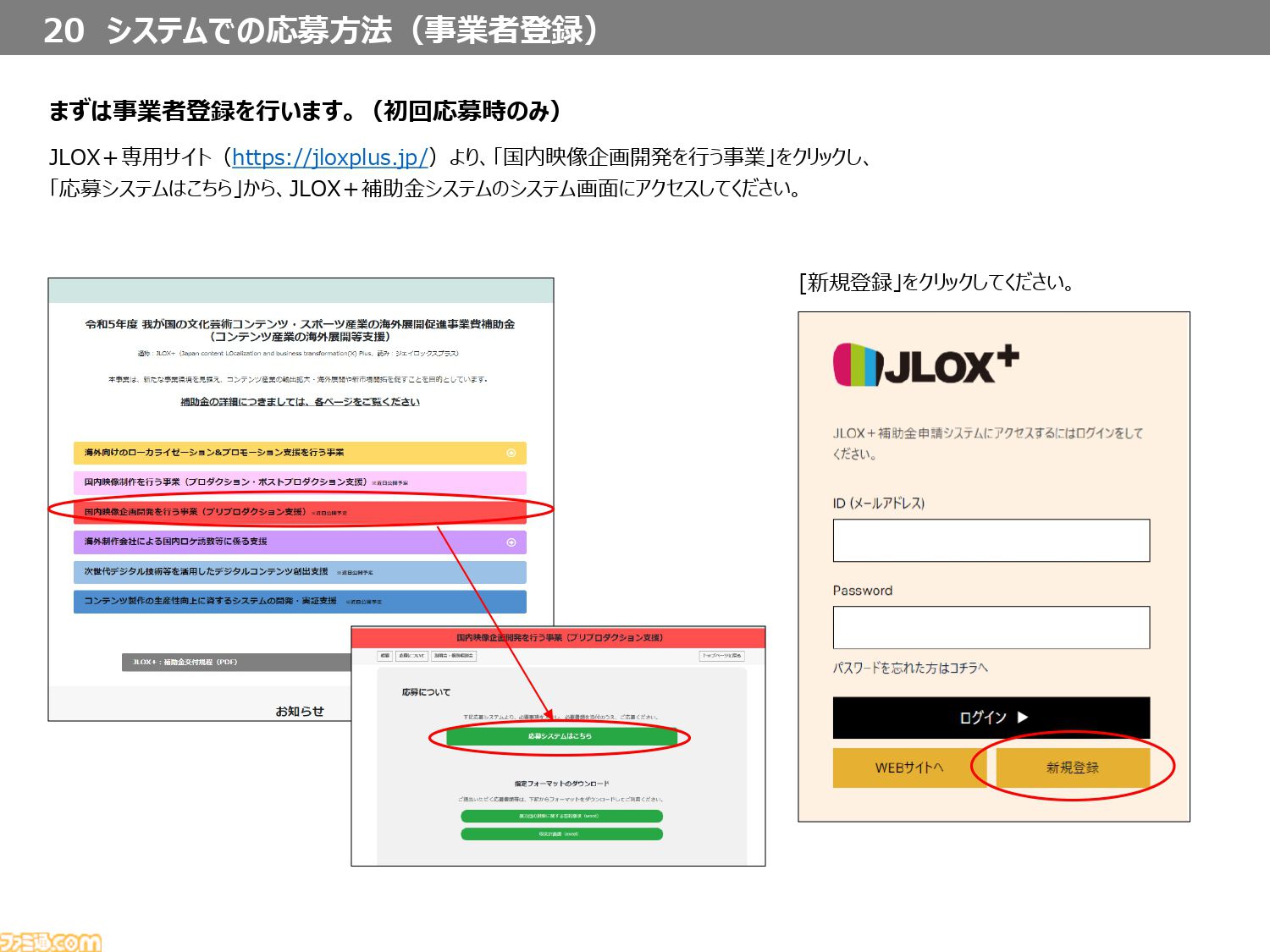Click the play arrow on ログイン button
Screen dimensions: 1270x952
1023,718
